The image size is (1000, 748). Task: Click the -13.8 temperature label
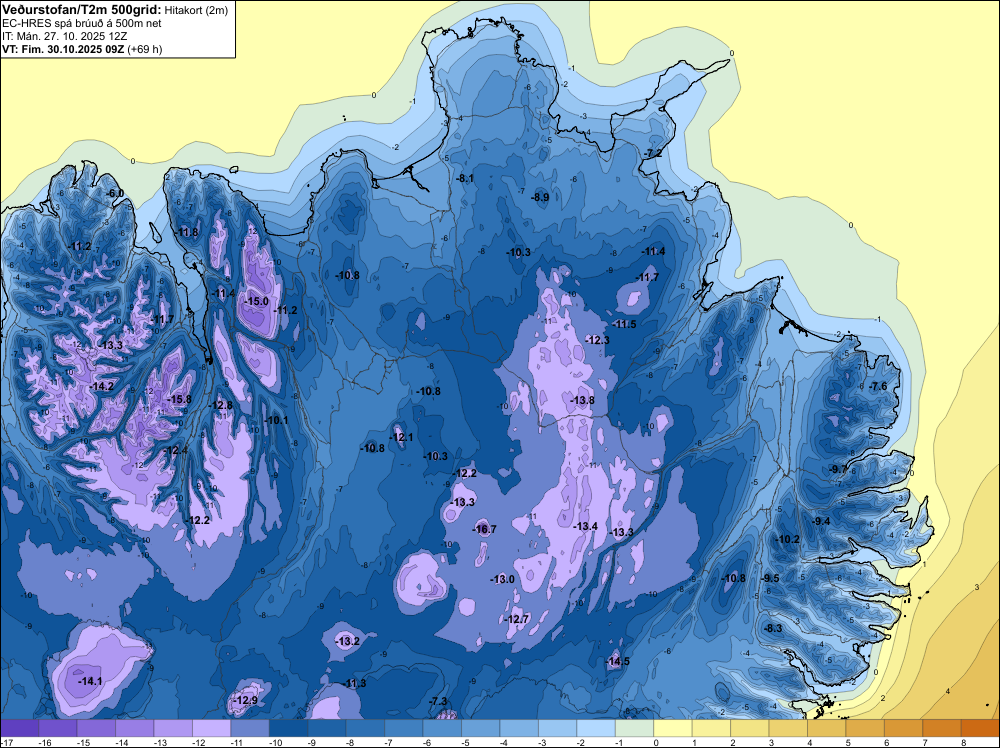582,400
